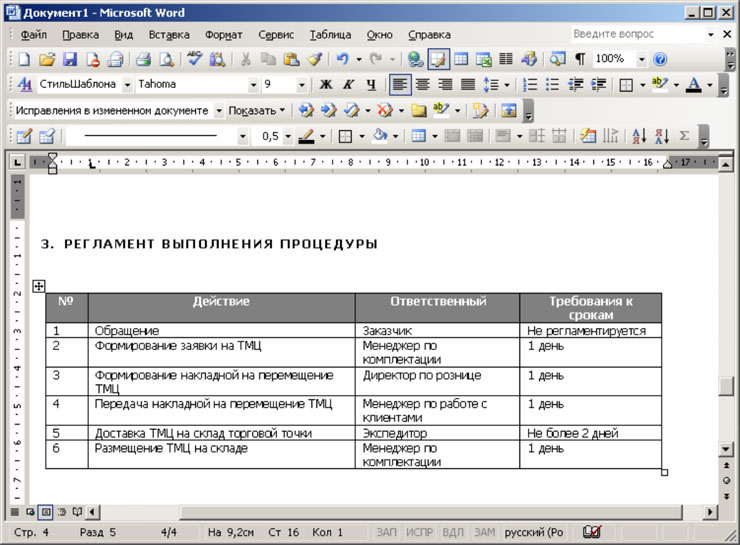
Task: Click the table move handle
Action: pyautogui.click(x=39, y=286)
